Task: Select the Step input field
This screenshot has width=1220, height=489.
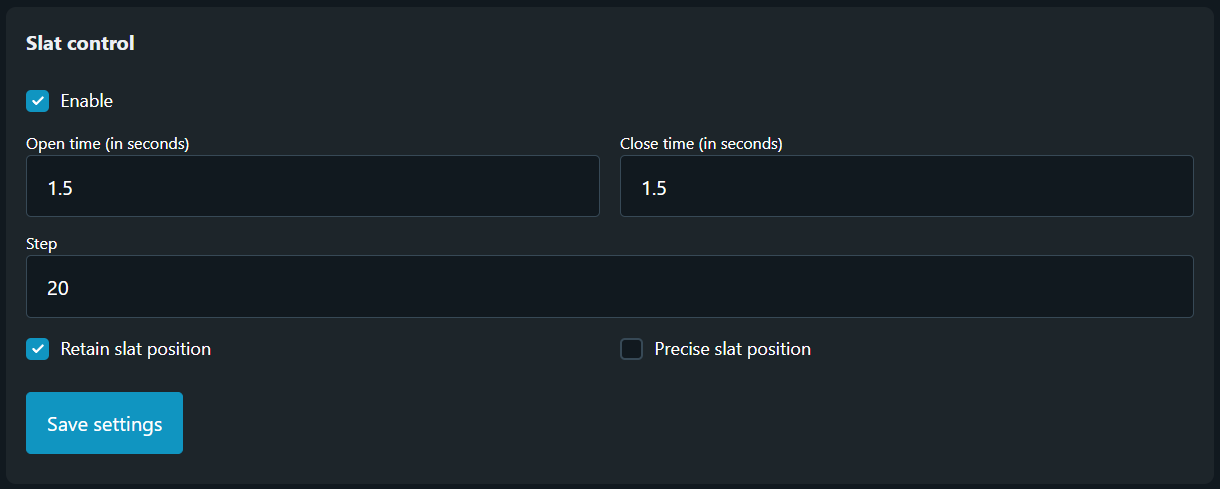Action: pos(609,287)
